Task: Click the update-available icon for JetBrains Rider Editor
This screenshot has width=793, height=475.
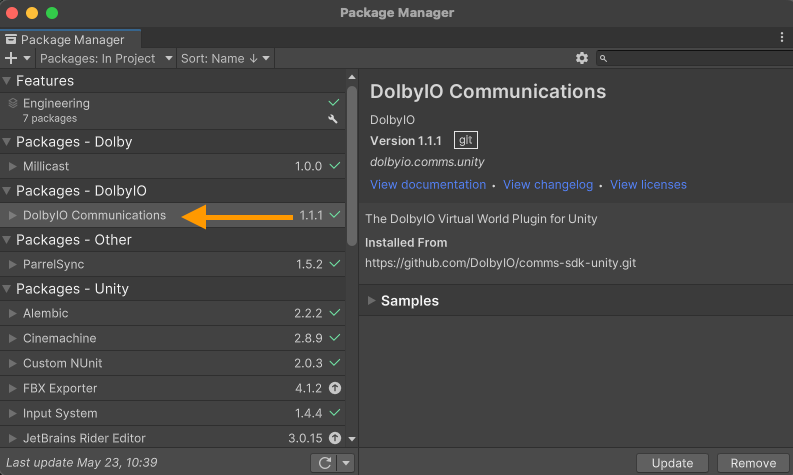Action: click(x=335, y=438)
